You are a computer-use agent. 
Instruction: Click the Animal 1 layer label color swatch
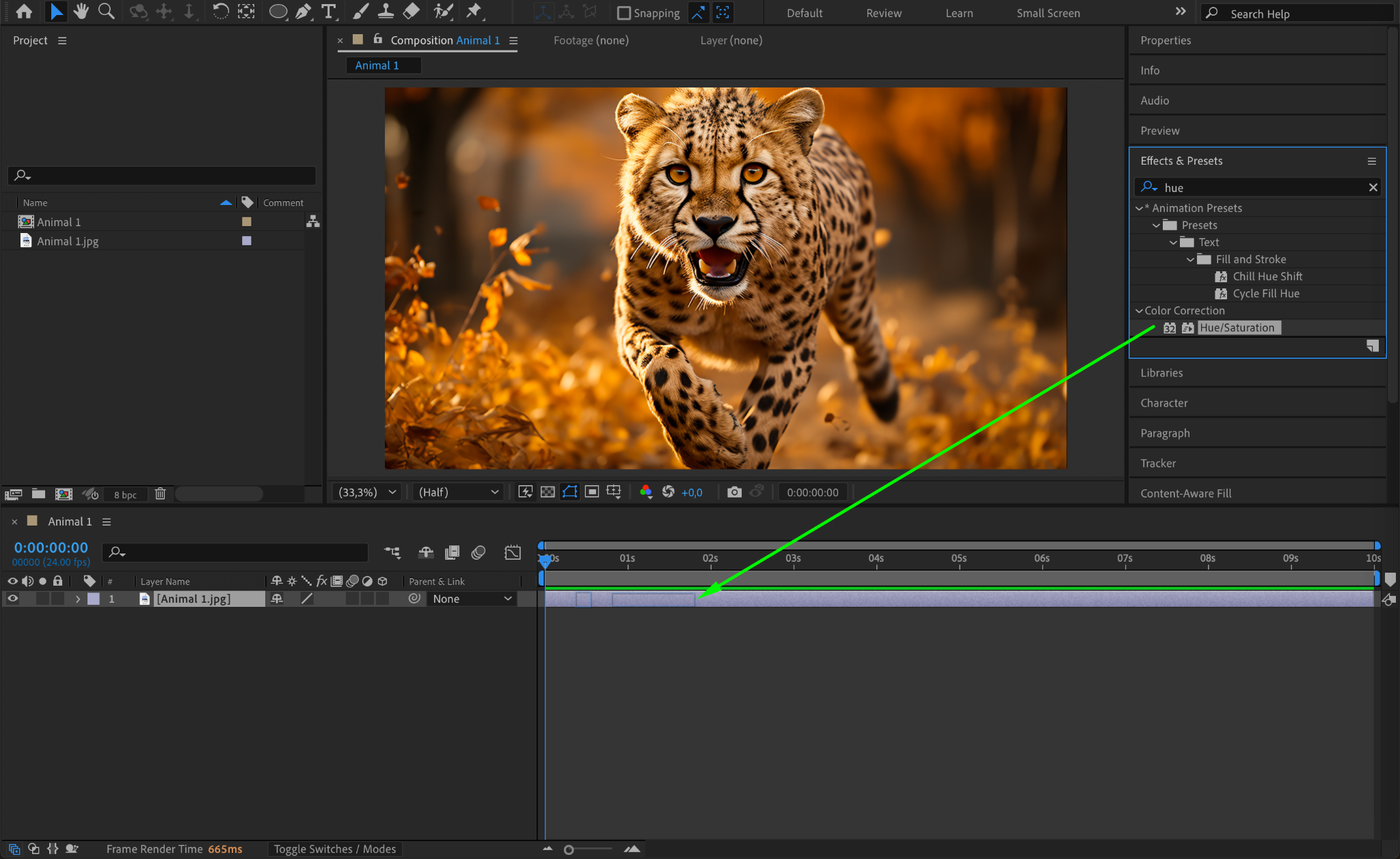[94, 599]
